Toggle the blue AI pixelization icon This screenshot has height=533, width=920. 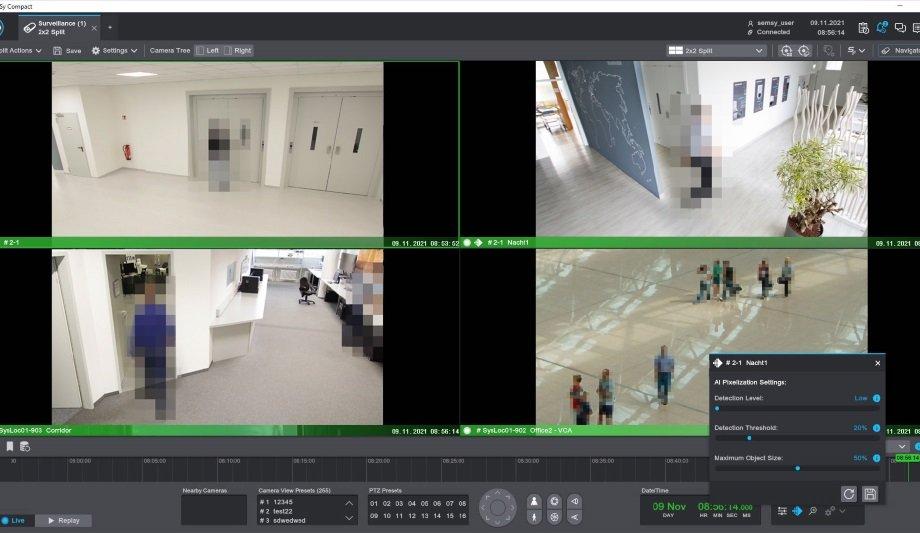tap(797, 511)
